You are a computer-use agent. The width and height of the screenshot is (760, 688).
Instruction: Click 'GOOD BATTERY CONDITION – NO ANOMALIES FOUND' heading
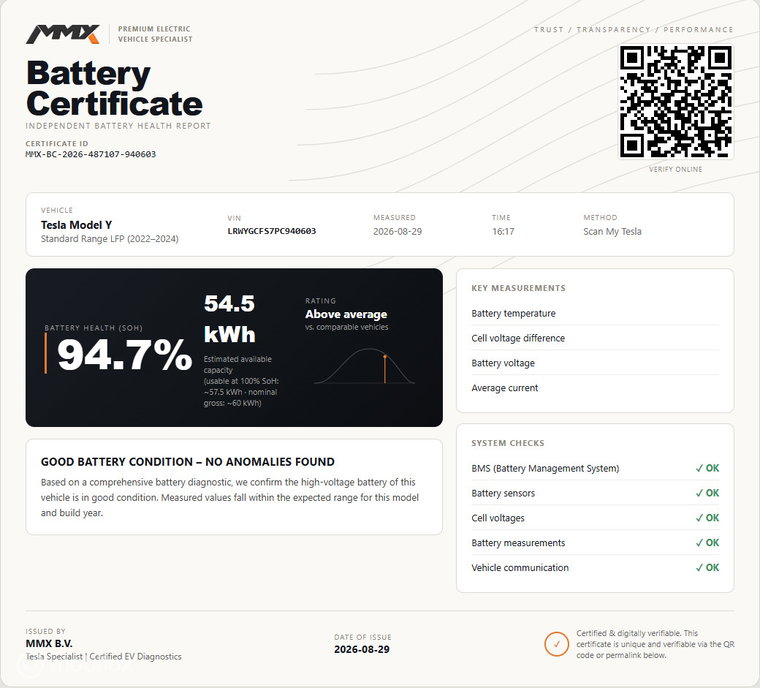coord(188,462)
